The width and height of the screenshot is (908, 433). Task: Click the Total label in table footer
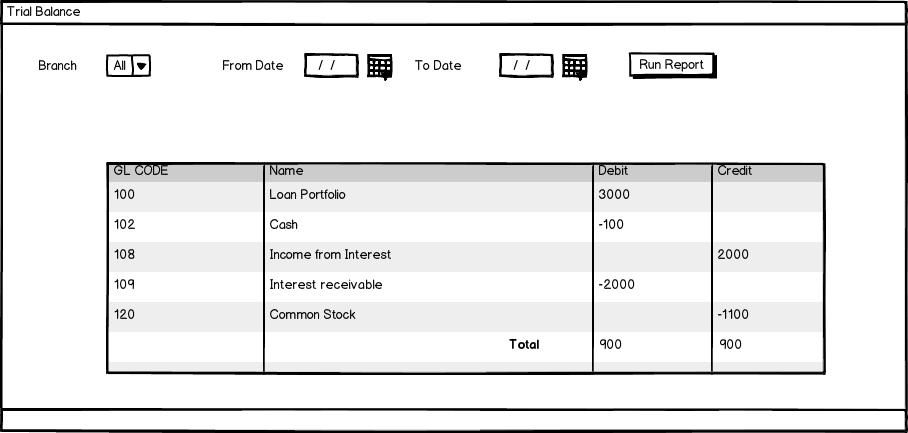coord(524,345)
